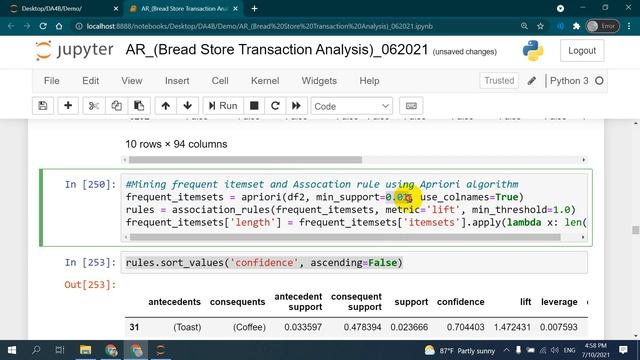Open the Windows Start menu
Viewport: 640px width, 360px height.
(12, 350)
